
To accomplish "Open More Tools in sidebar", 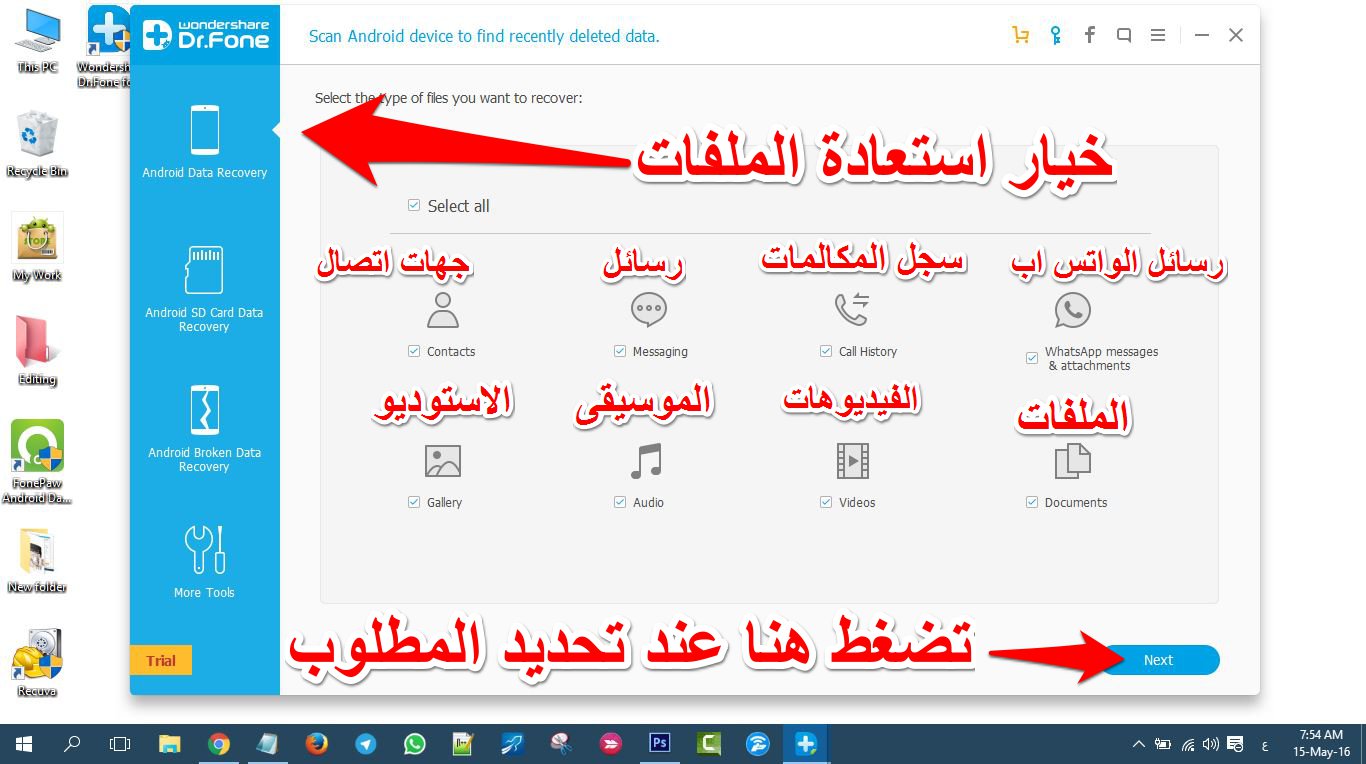I will (204, 563).
